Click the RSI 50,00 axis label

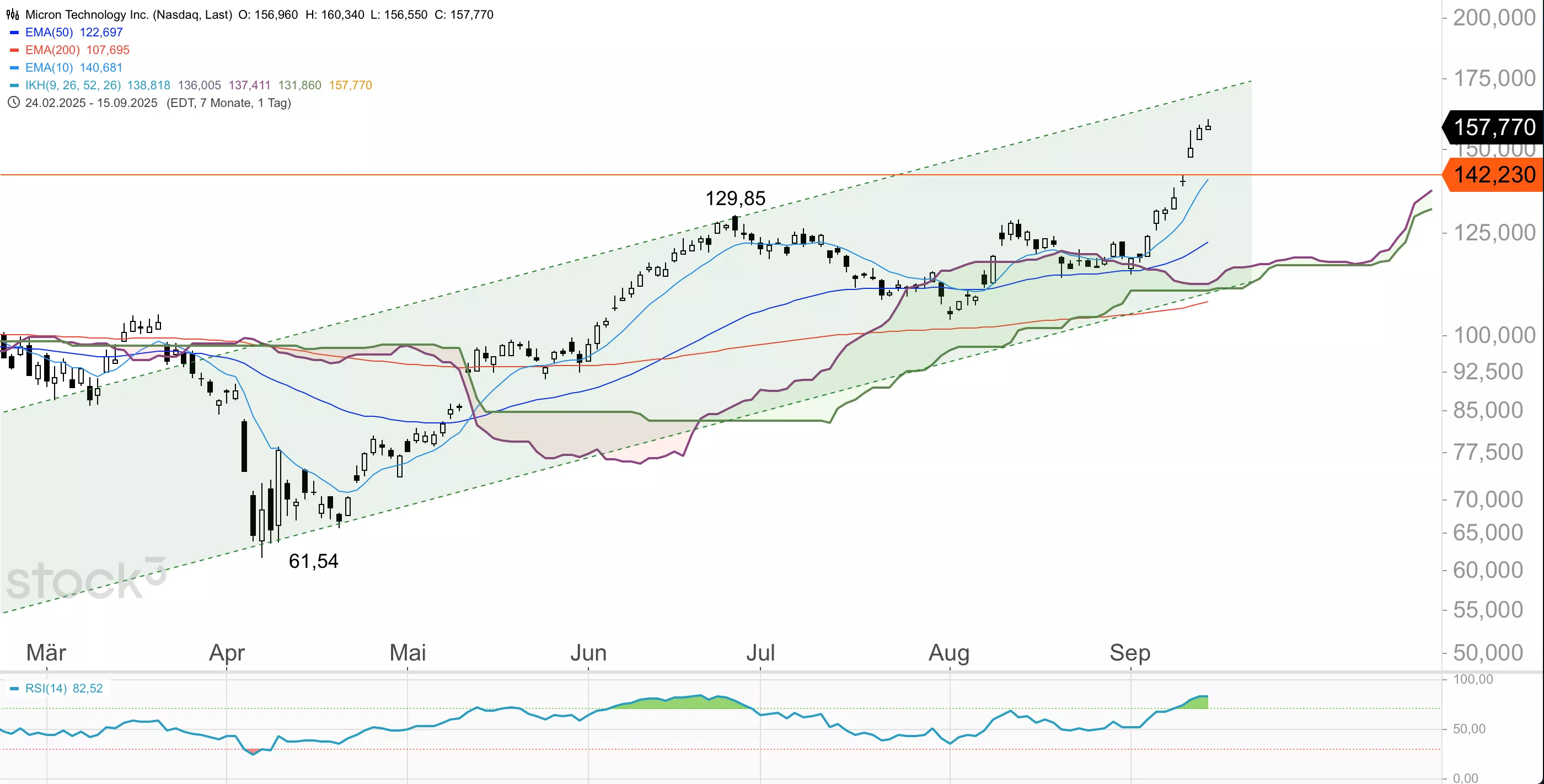tap(1469, 729)
